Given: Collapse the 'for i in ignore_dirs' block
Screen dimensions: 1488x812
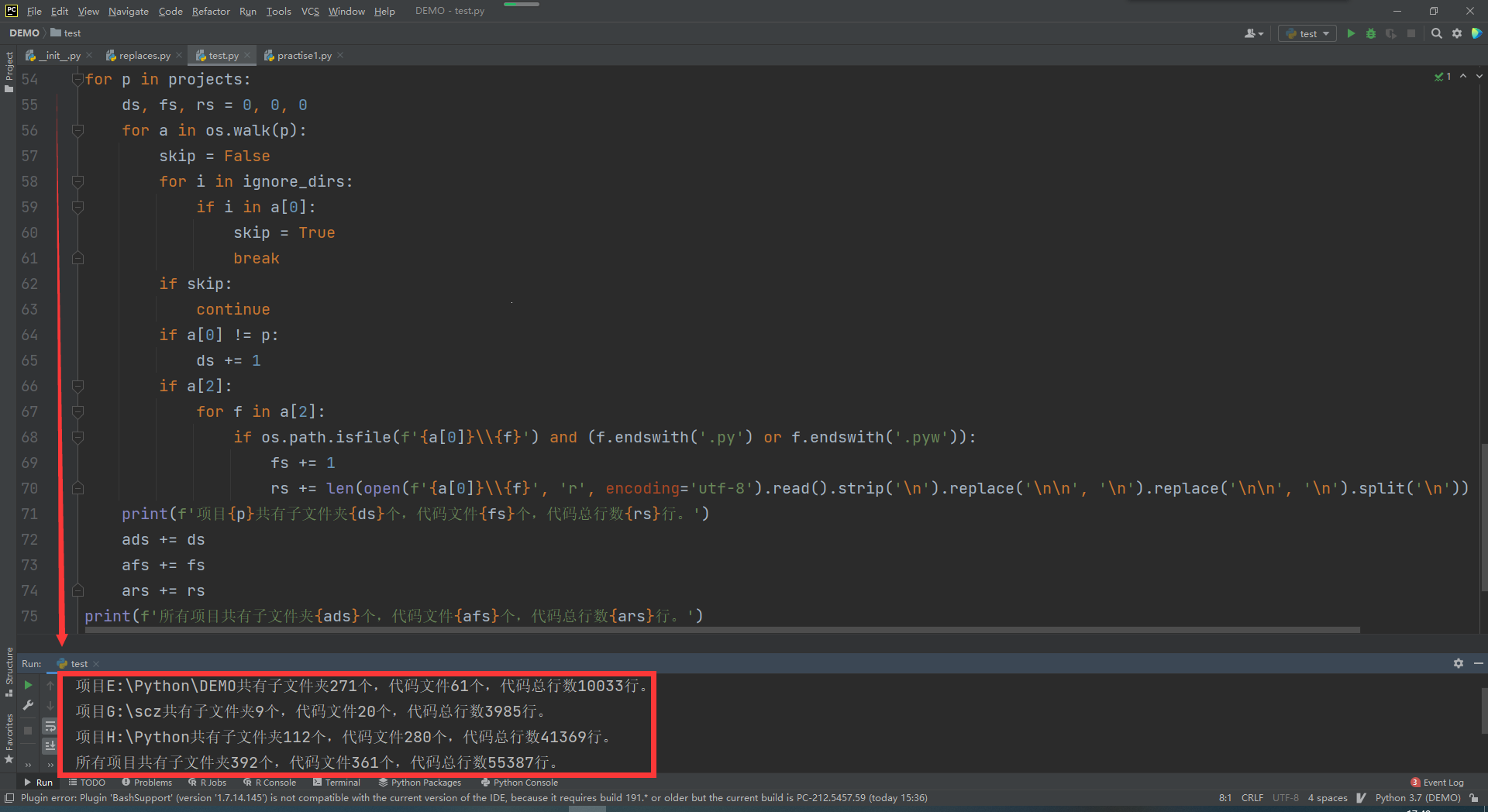Looking at the screenshot, I should click(x=77, y=181).
